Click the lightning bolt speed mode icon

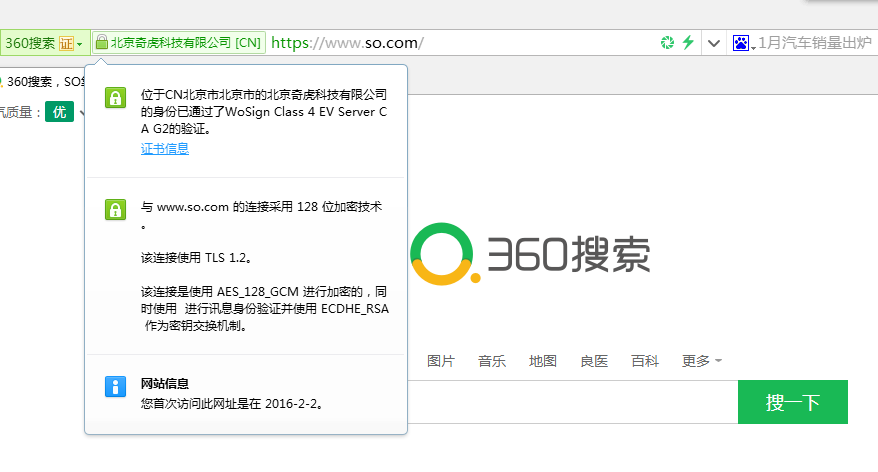pyautogui.click(x=688, y=43)
